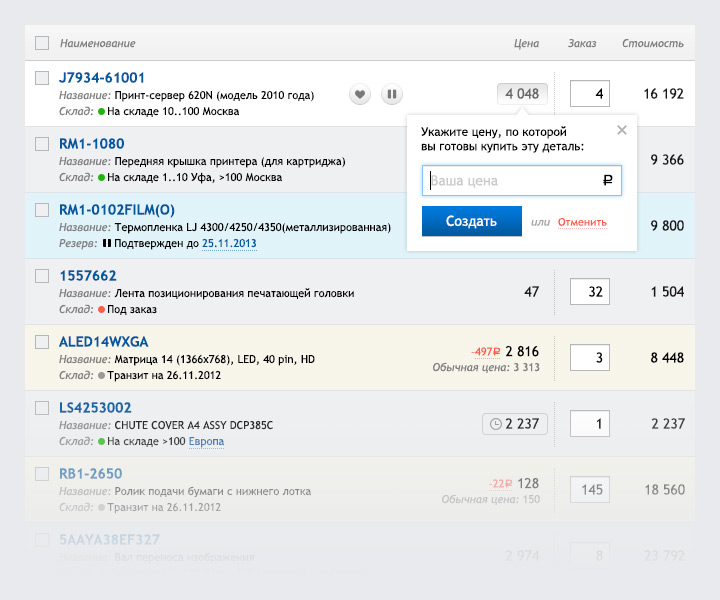The image size is (720, 600).
Task: Click the pause reserve icon for J7934-61001
Action: 392,94
